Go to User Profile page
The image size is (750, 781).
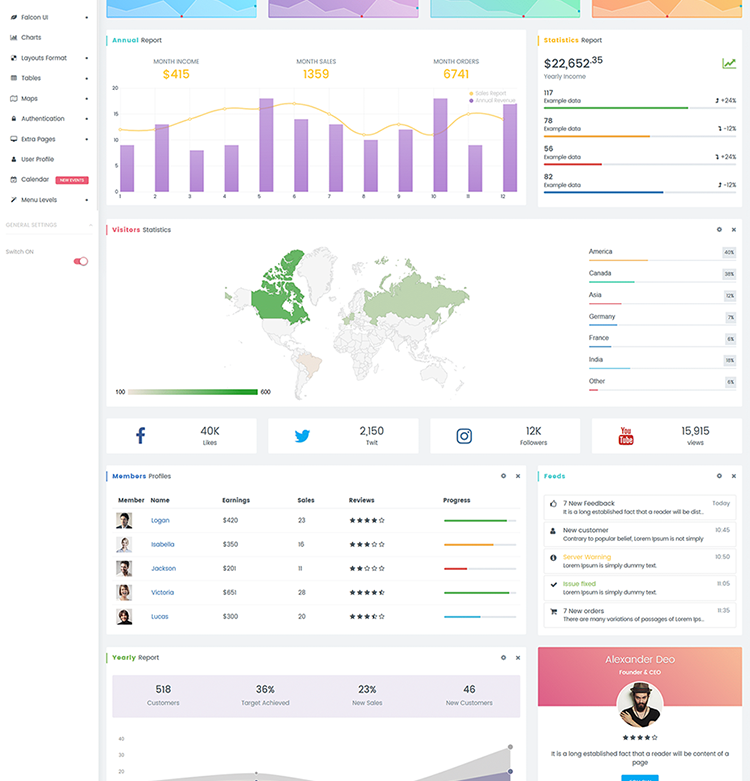[37, 159]
